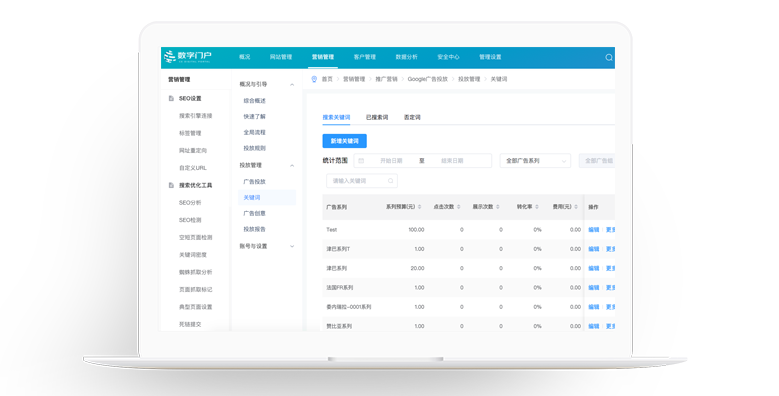Sort the table by 系列预算(元) column arrows
The height and width of the screenshot is (396, 779).
pyautogui.click(x=420, y=207)
